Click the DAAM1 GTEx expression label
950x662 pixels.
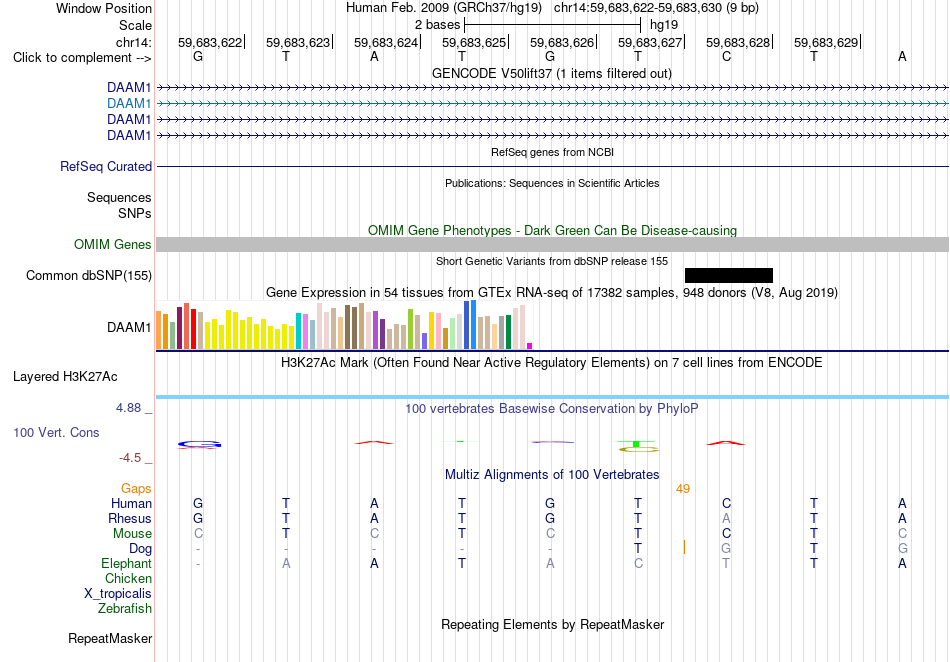click(129, 328)
